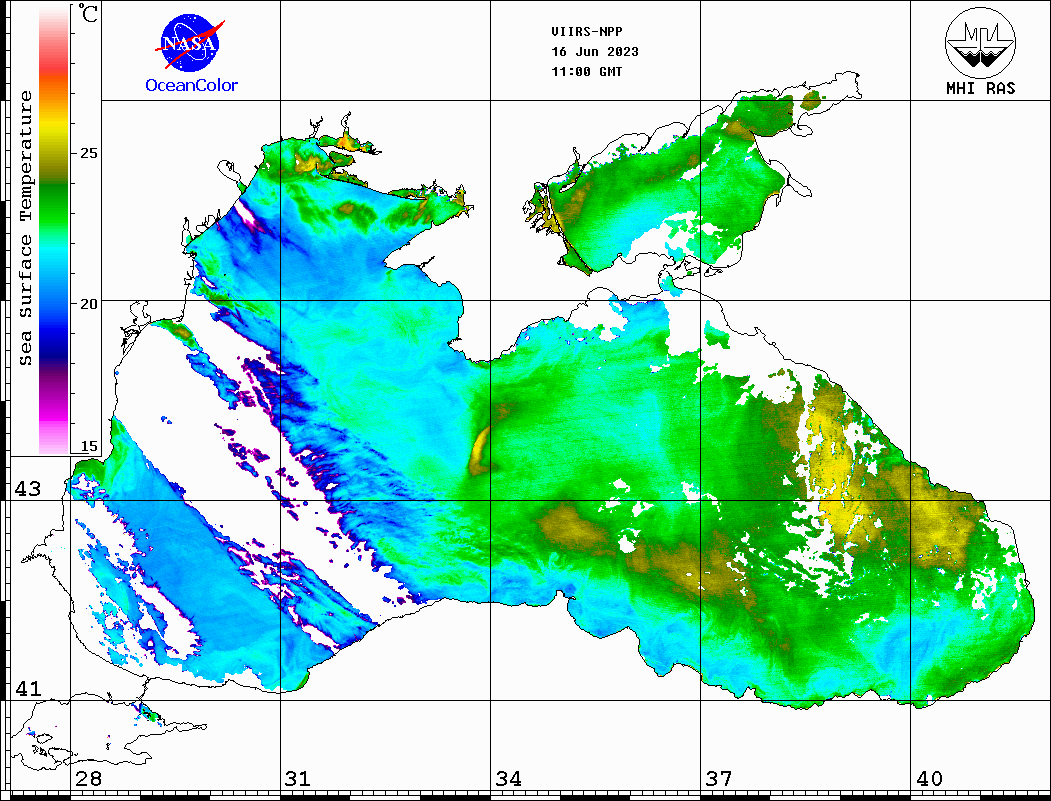Click the temperature color scale bar

(x=54, y=230)
